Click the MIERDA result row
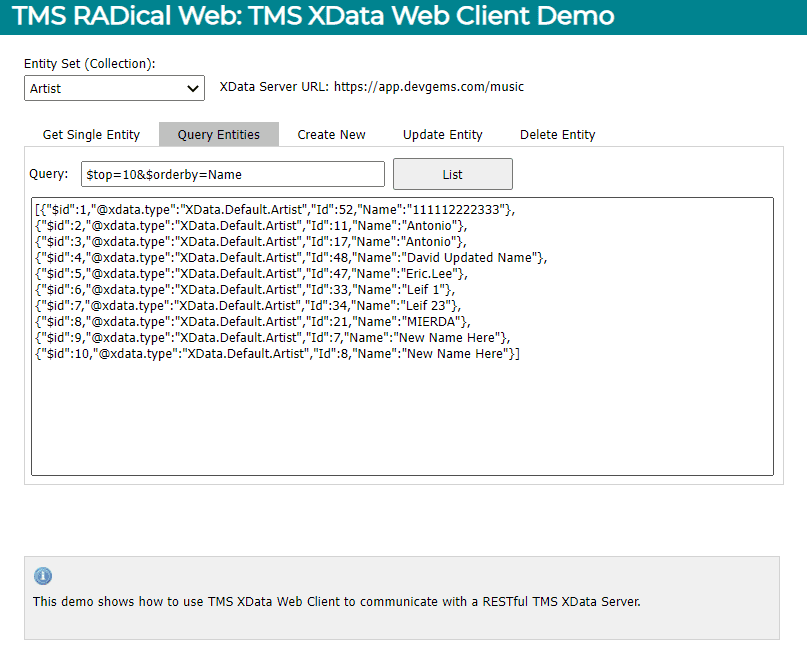Viewport: 807px width, 652px height. pos(253,321)
